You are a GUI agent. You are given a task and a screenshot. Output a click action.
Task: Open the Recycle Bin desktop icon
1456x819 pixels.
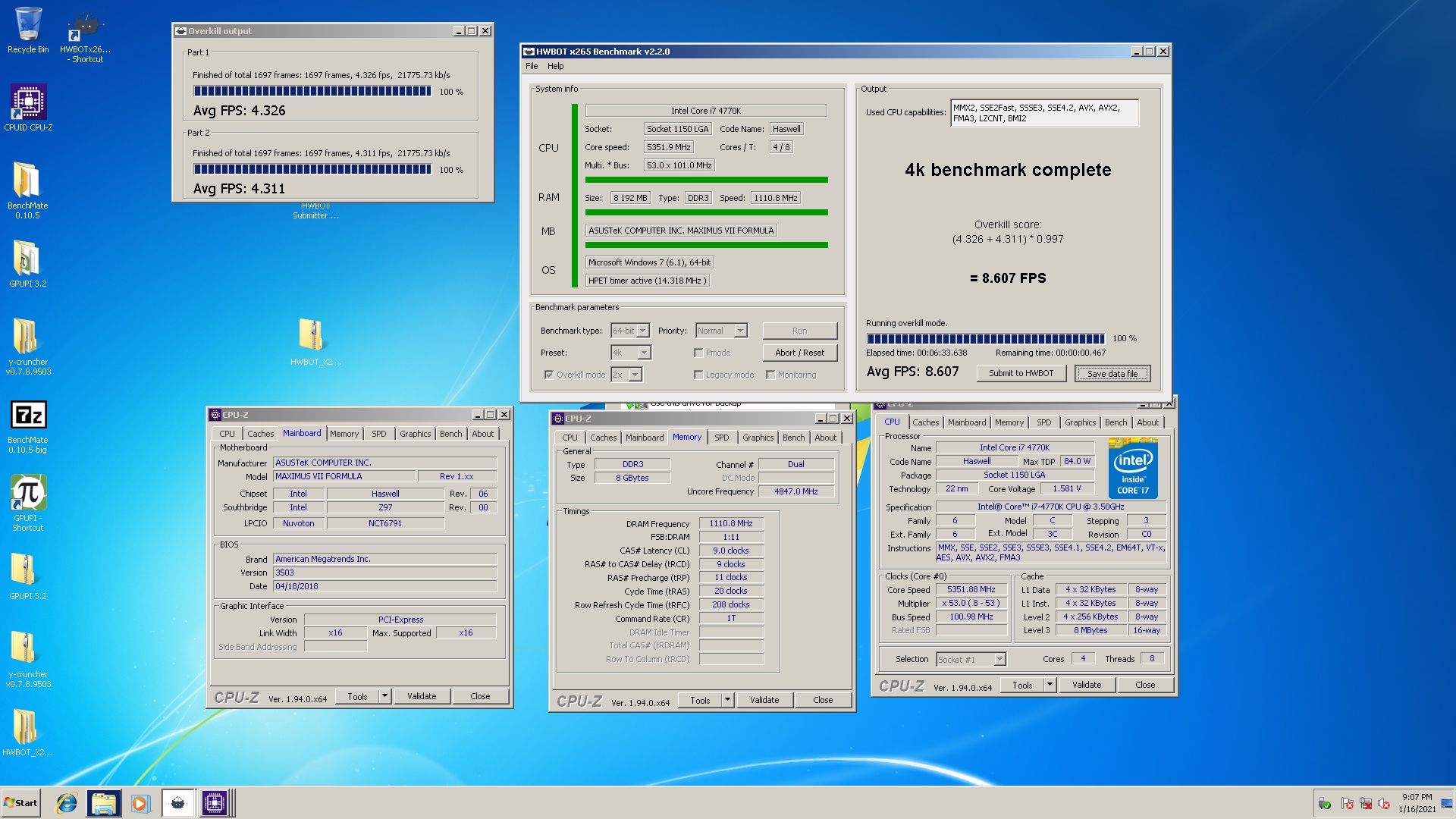point(28,30)
